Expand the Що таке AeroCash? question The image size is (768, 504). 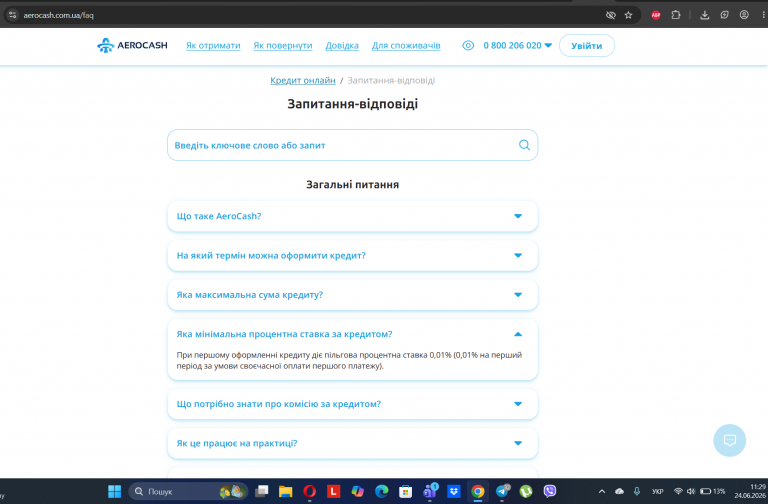[352, 216]
